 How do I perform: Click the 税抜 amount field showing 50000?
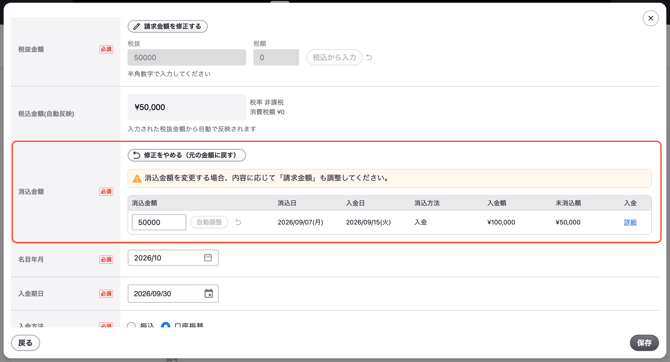(x=187, y=57)
